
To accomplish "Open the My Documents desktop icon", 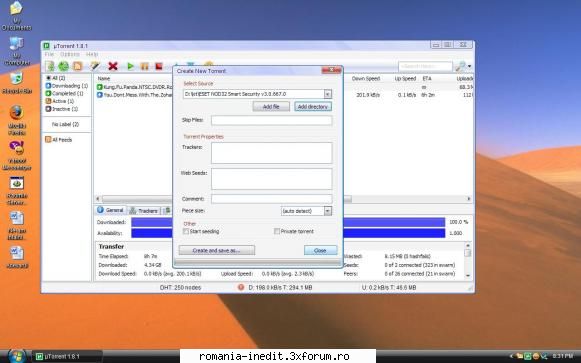I will tap(16, 16).
